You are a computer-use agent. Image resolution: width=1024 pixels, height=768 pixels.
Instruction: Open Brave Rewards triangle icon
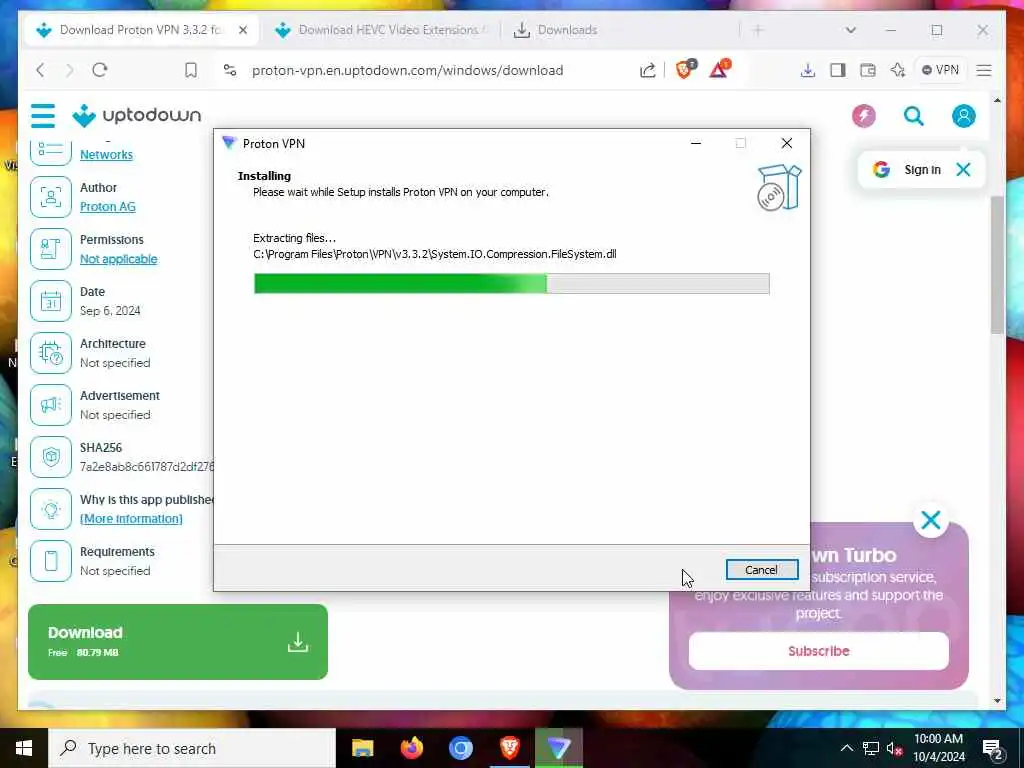pos(719,69)
